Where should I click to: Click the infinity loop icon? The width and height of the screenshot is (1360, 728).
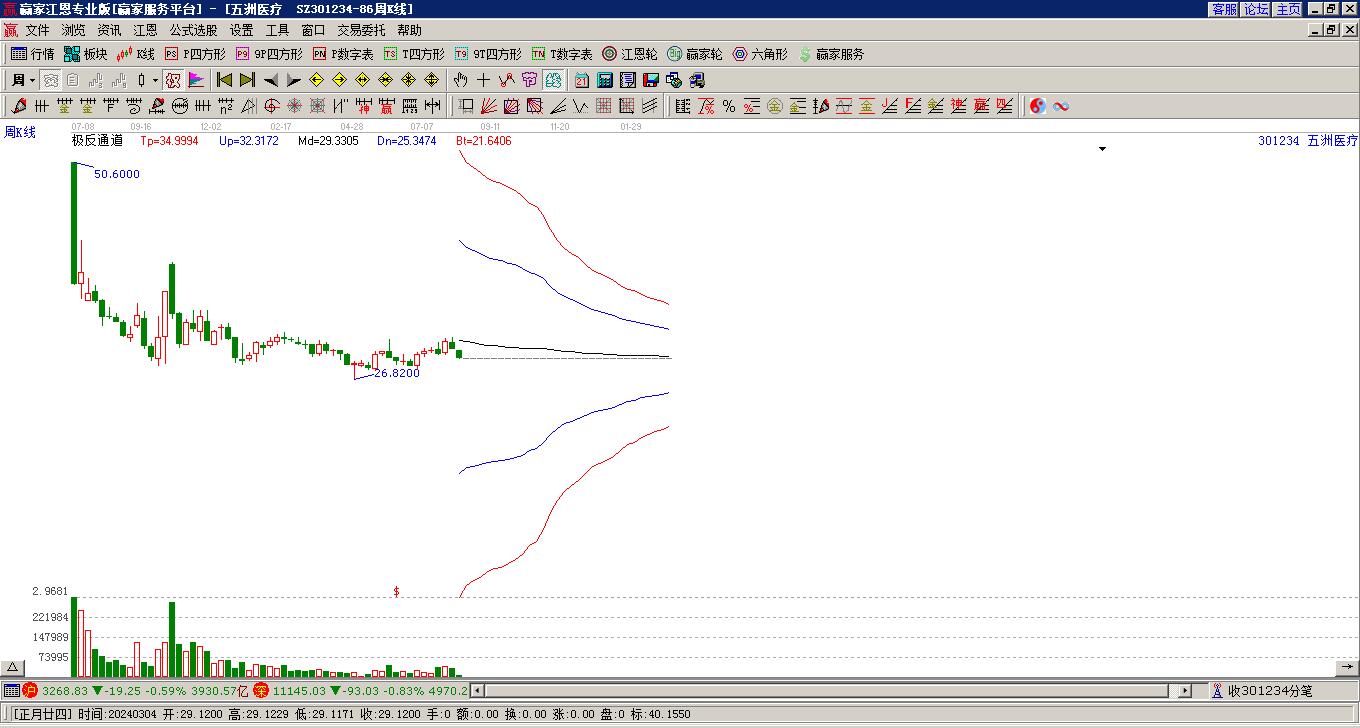[x=1061, y=106]
